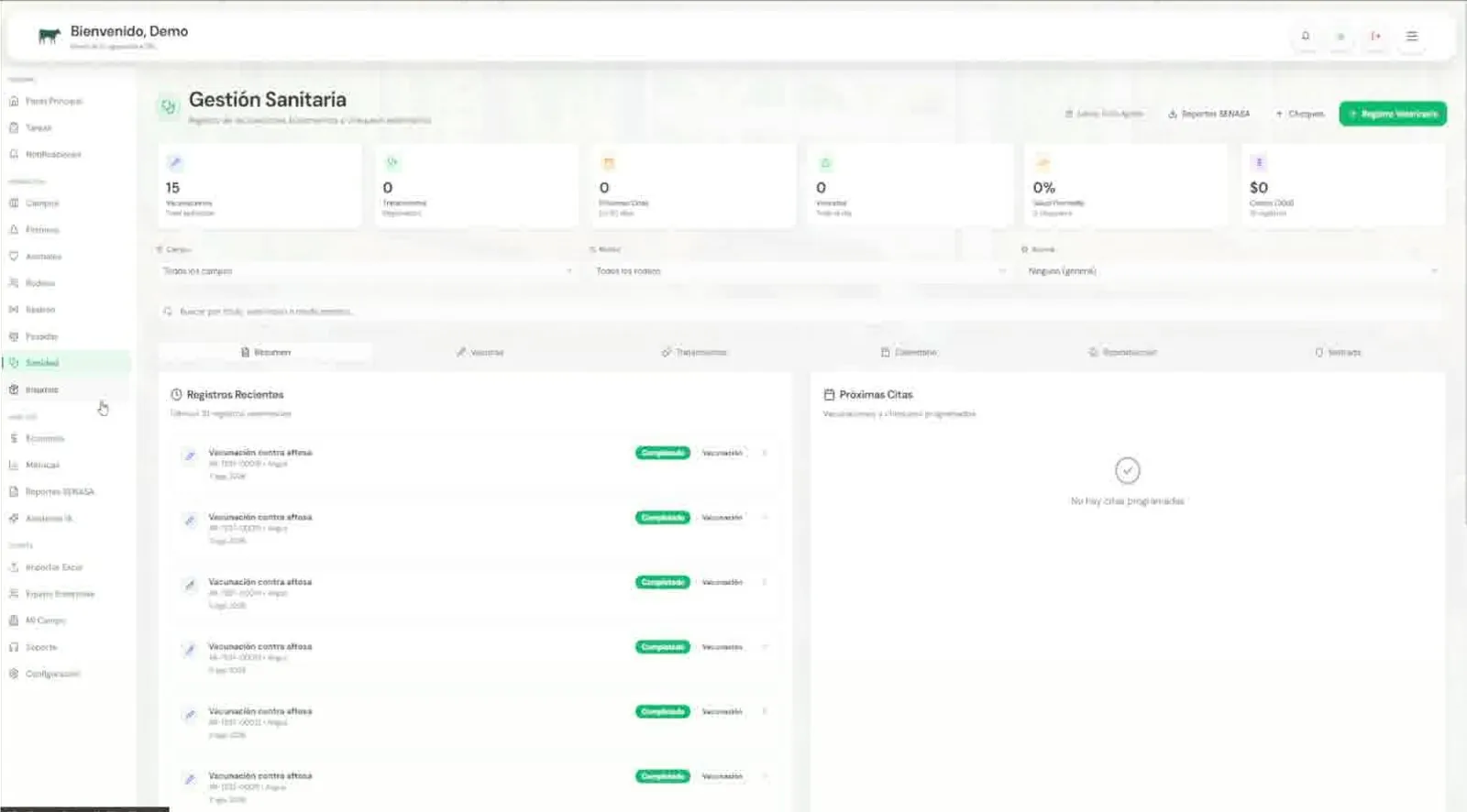This screenshot has width=1467, height=812.
Task: Open the Ninguno (general) dropdown
Action: click(1233, 270)
